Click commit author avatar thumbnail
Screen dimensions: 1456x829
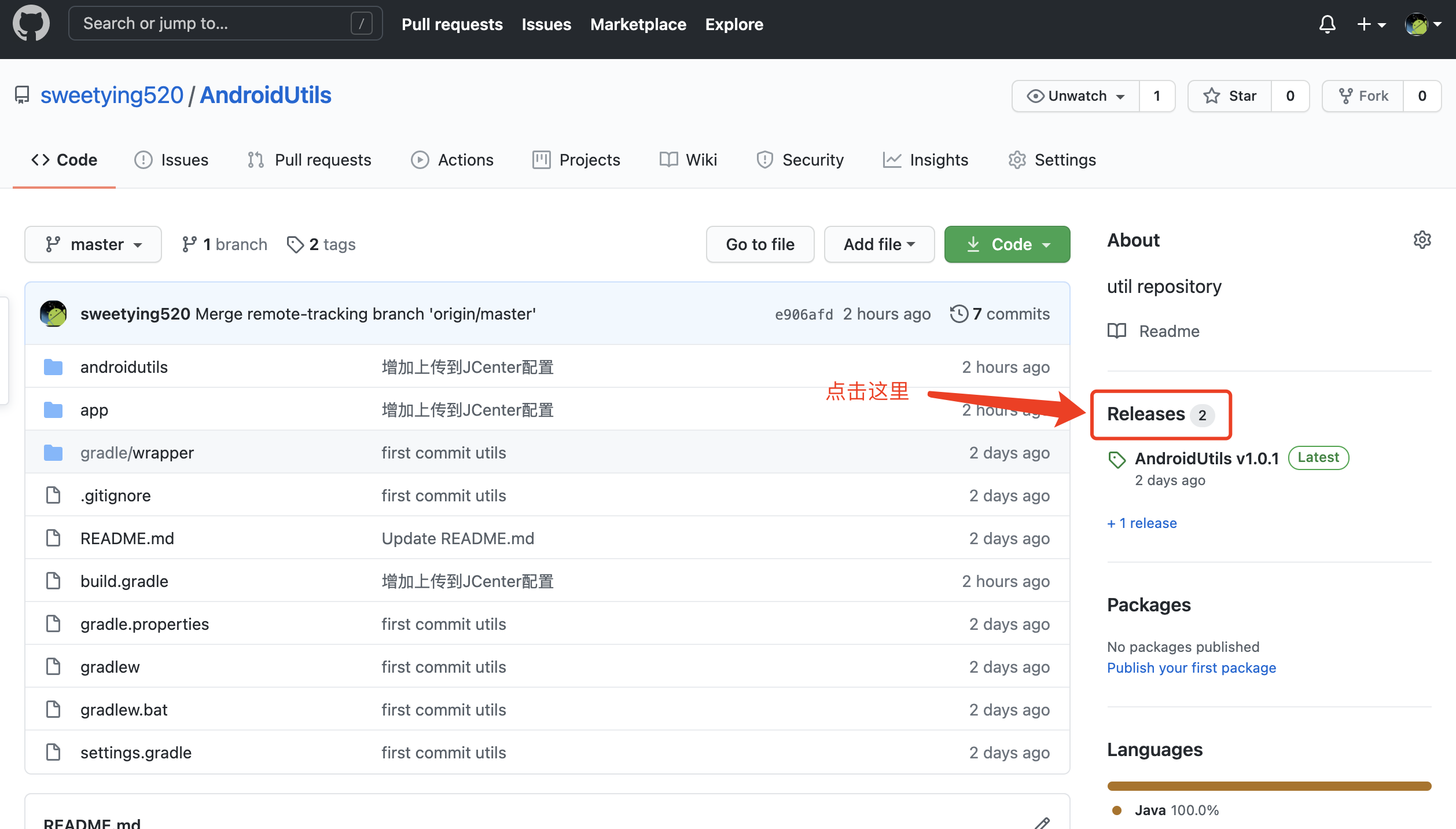coord(53,314)
